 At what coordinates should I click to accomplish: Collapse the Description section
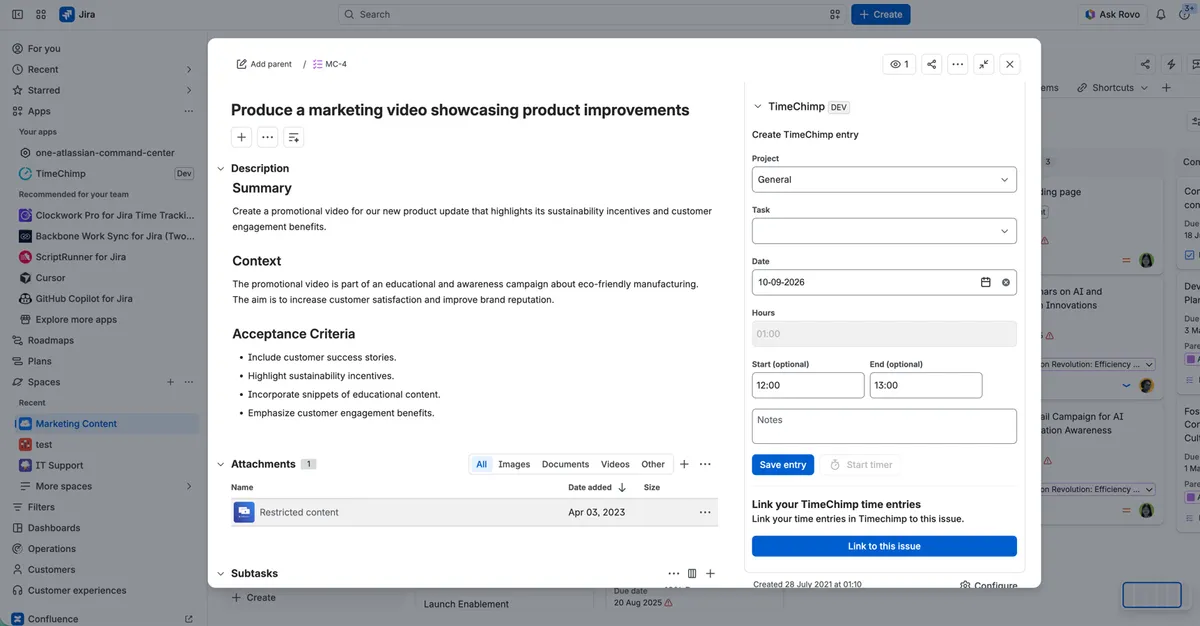coord(221,169)
